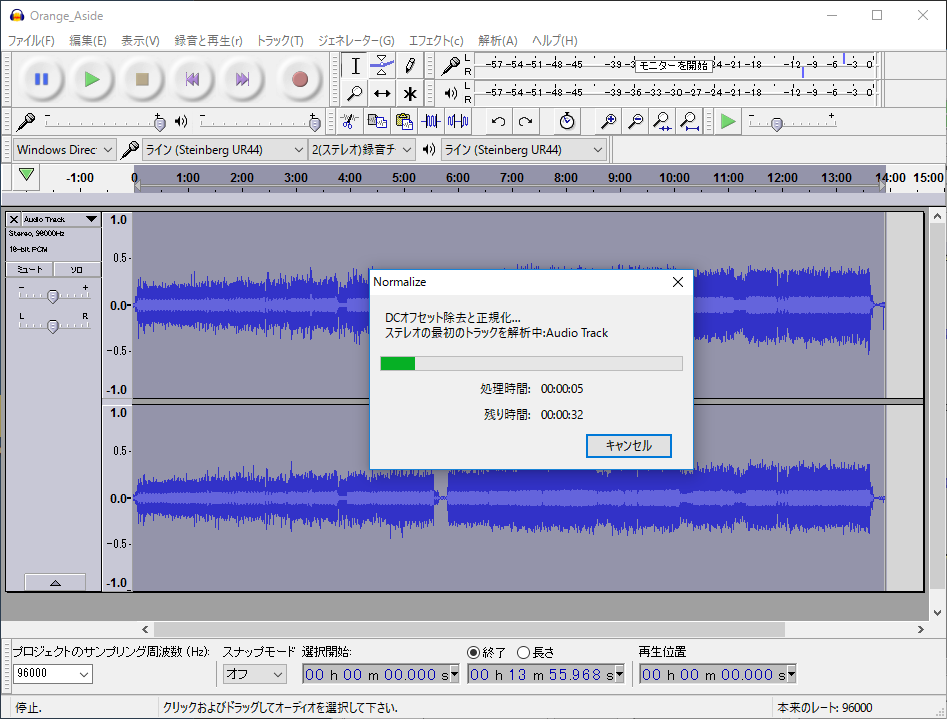Click the Zoom In icon
The height and width of the screenshot is (719, 947).
[x=608, y=121]
